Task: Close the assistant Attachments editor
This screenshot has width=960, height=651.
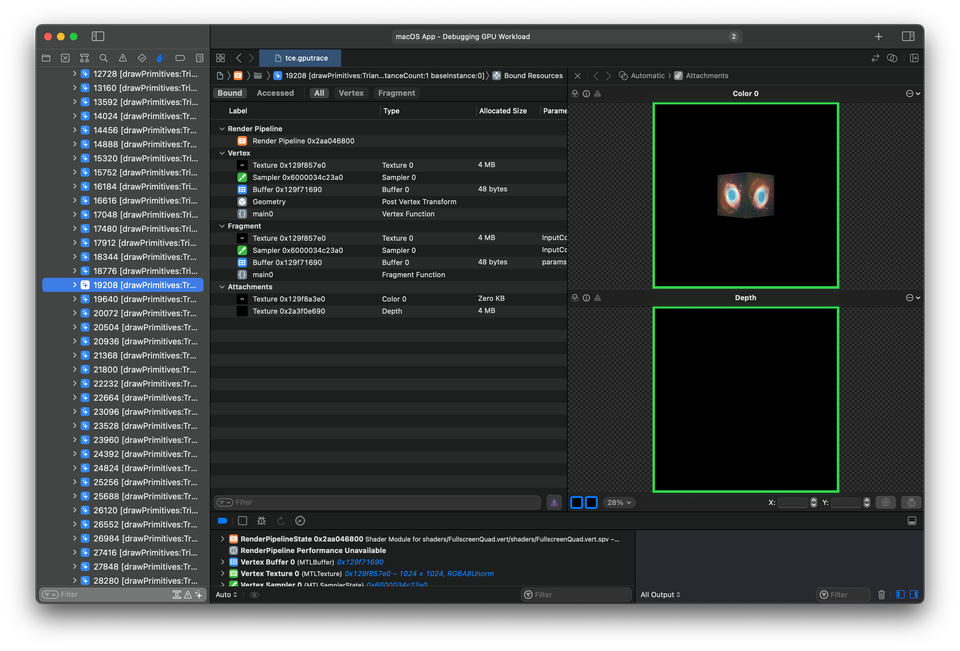Action: coord(577,76)
